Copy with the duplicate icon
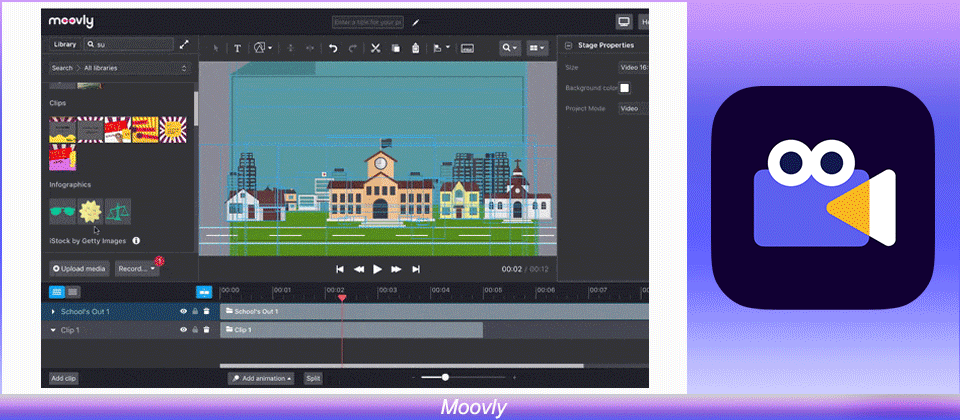The height and width of the screenshot is (420, 960). pos(396,48)
